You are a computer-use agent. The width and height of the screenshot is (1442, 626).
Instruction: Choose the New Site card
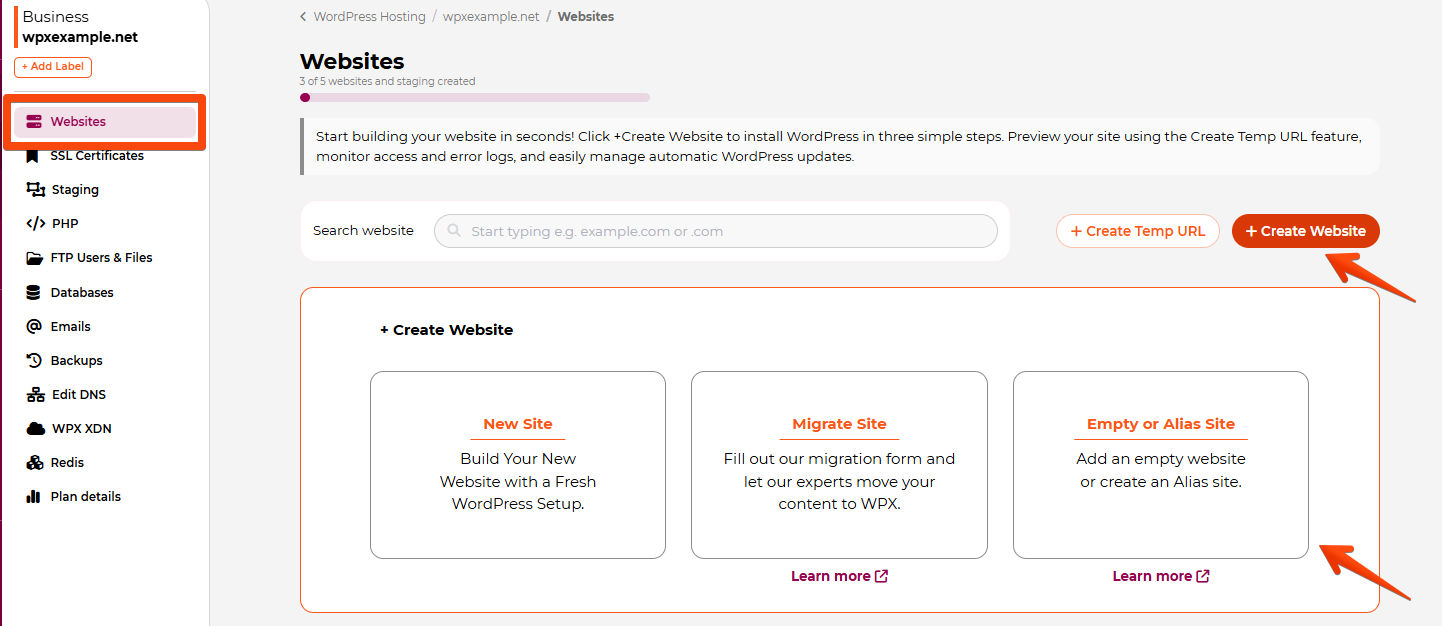[517, 464]
